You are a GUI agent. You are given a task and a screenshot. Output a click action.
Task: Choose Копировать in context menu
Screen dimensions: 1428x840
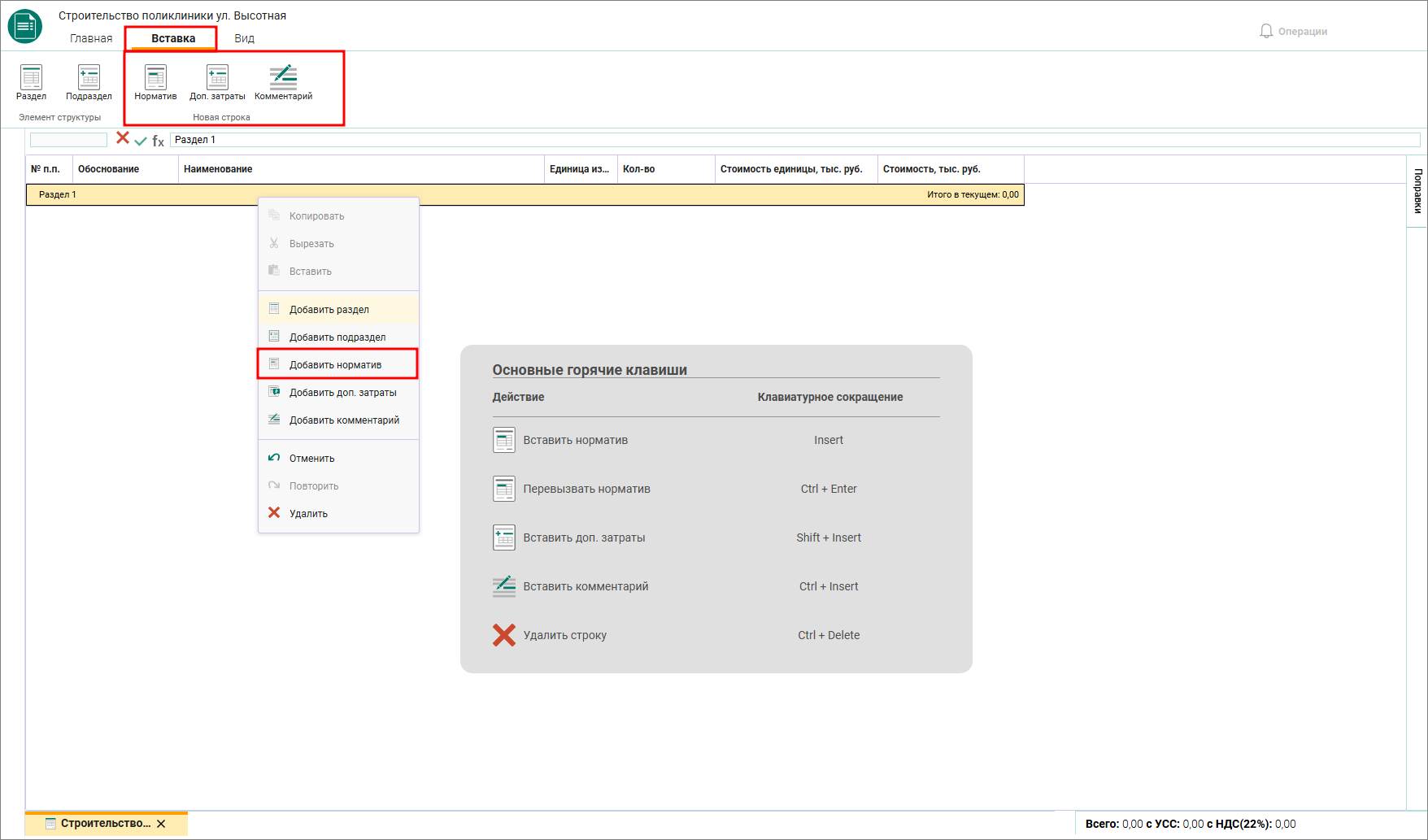(x=338, y=215)
